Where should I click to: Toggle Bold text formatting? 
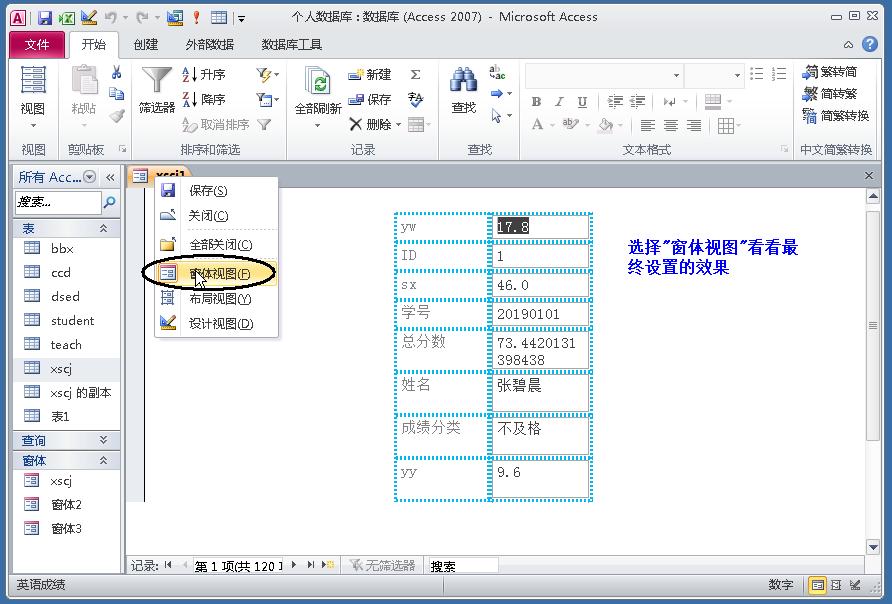(536, 102)
